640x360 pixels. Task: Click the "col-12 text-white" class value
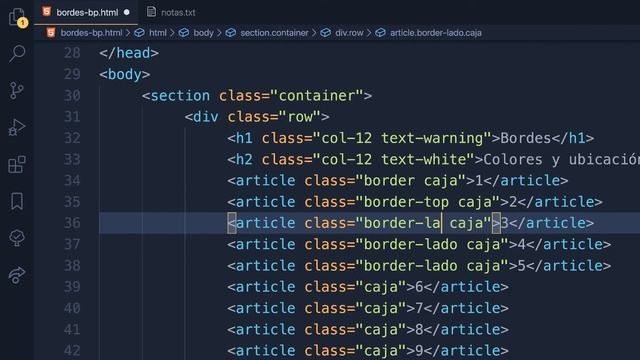click(393, 159)
